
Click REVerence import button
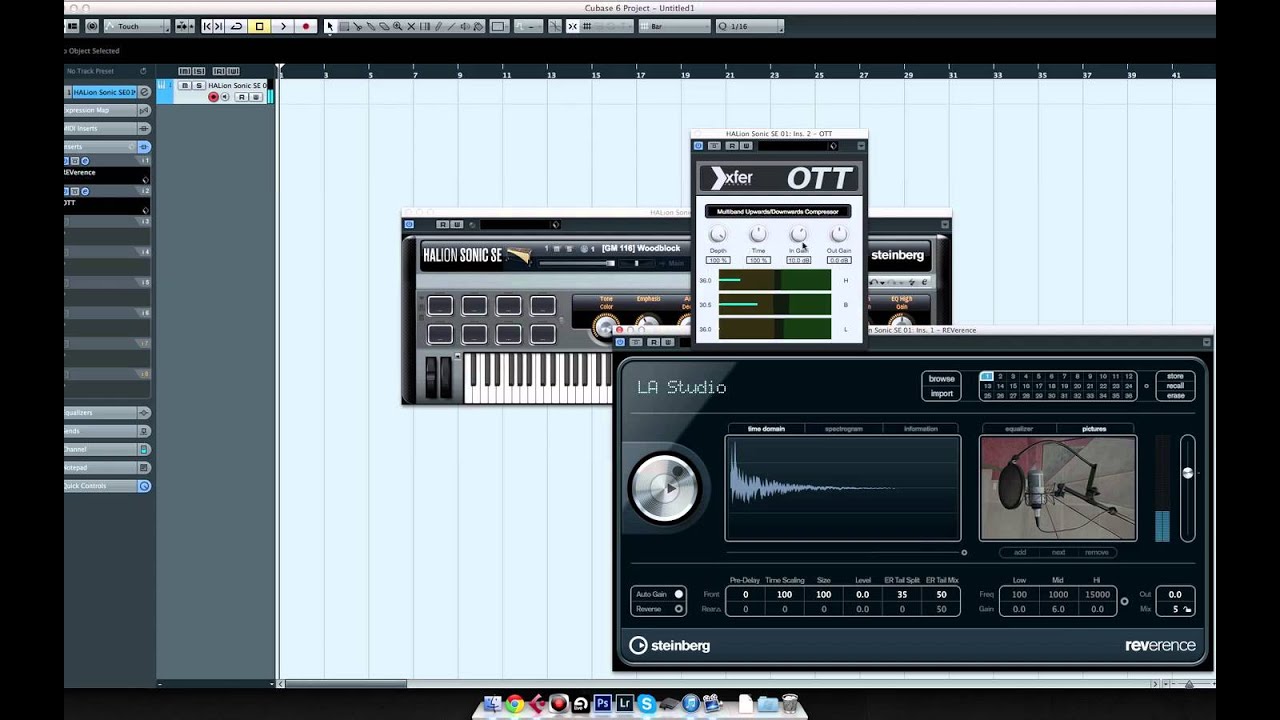[x=941, y=394]
